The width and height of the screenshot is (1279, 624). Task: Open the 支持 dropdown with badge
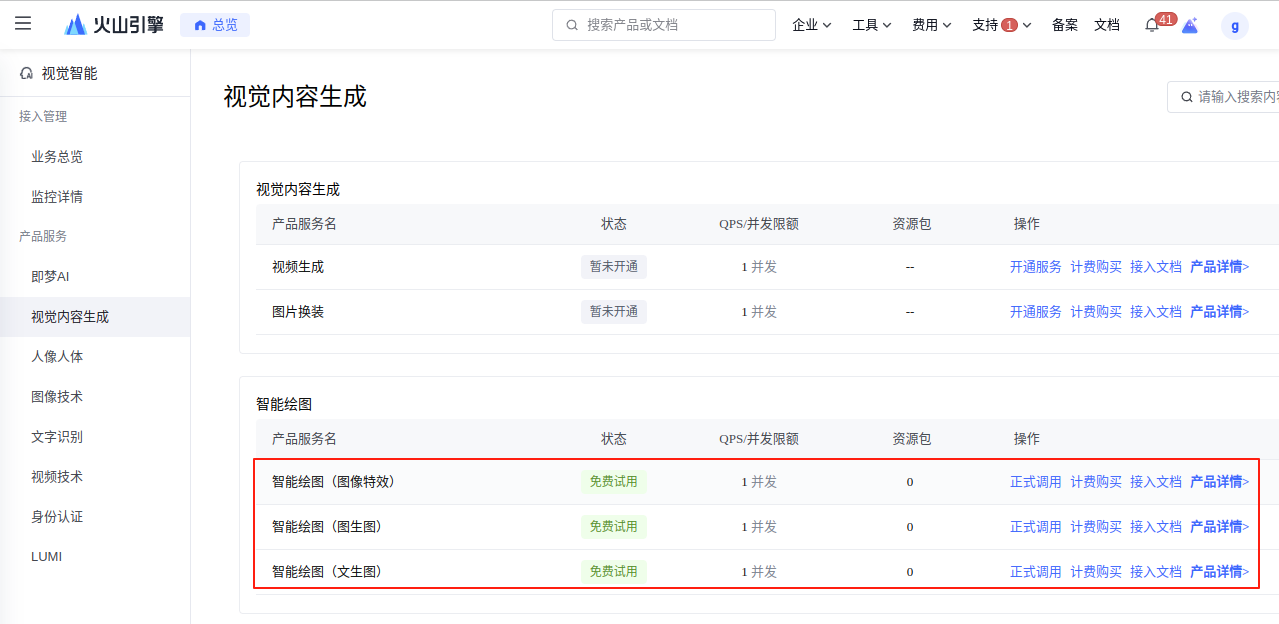point(1002,25)
